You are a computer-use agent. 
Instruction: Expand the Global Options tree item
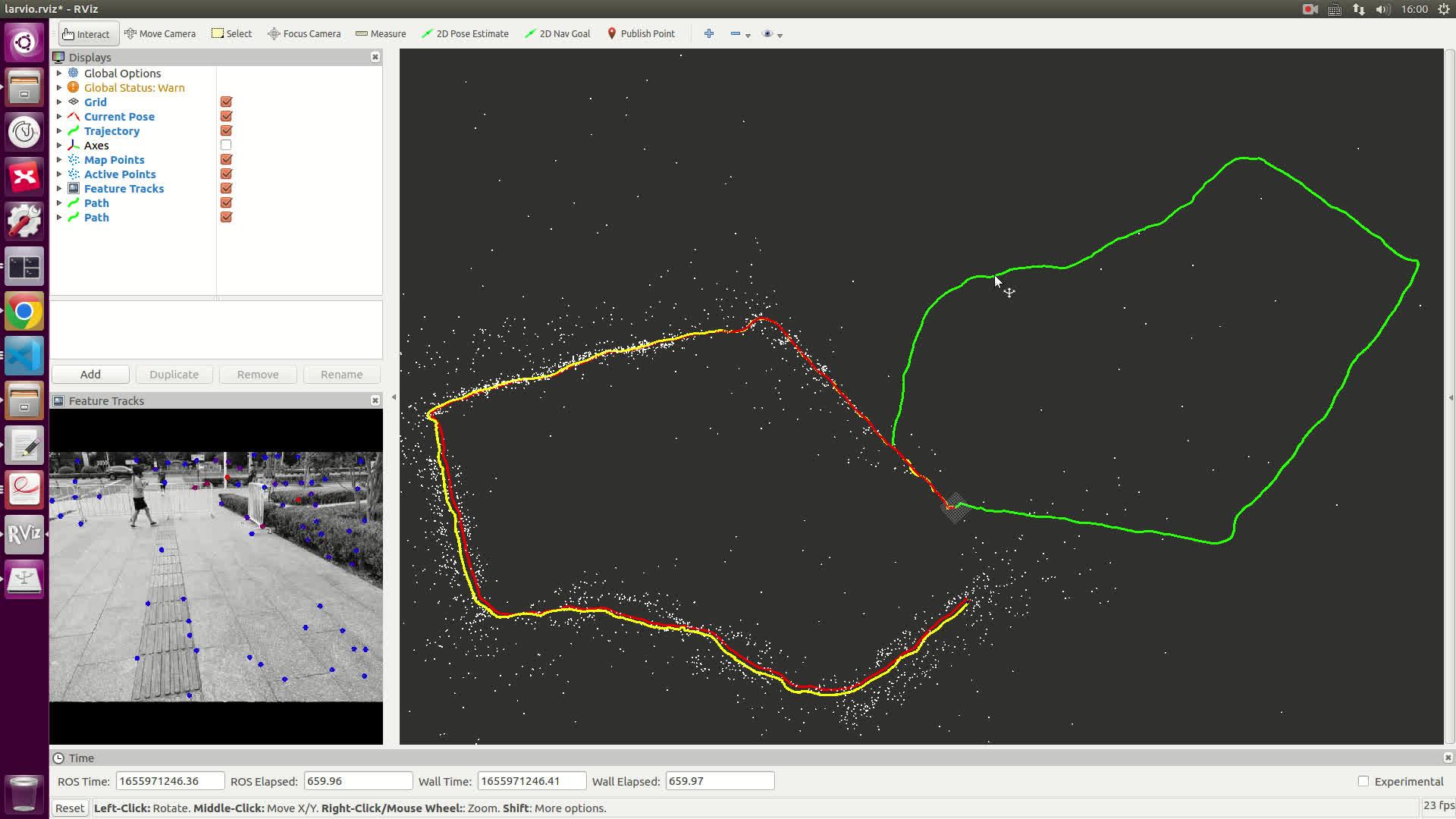[x=59, y=73]
